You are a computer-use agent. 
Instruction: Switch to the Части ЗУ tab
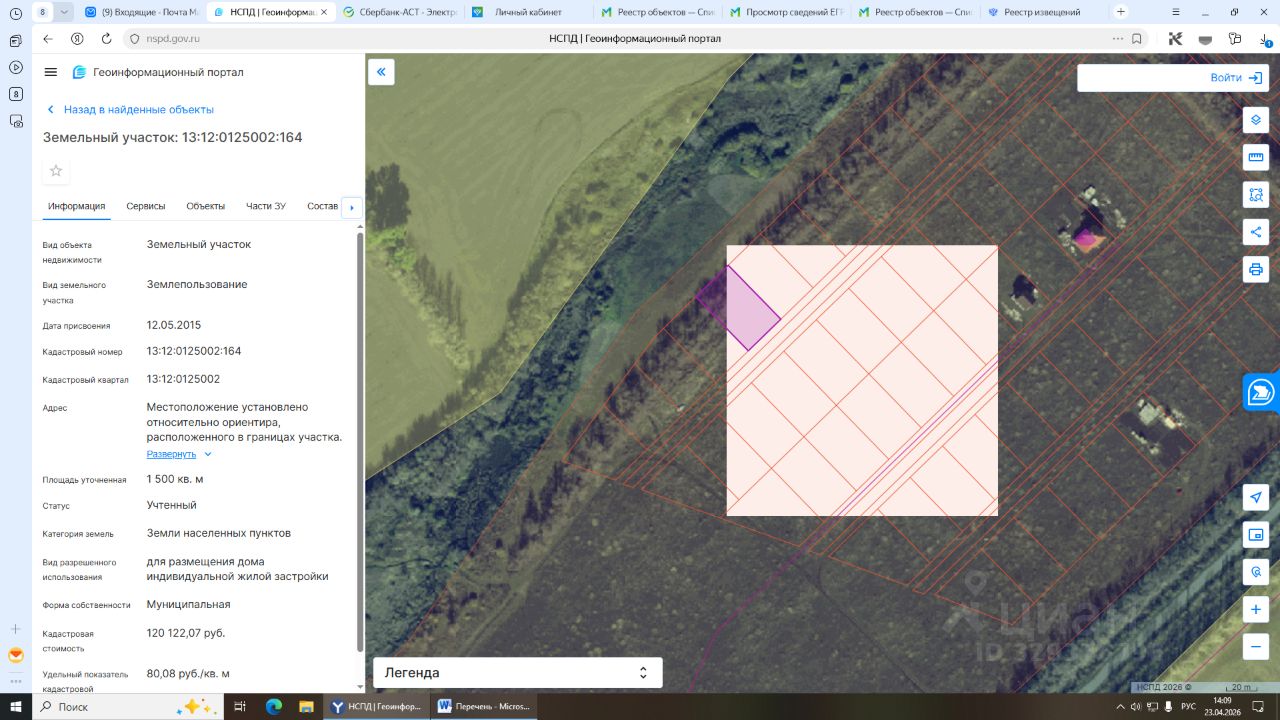click(x=266, y=206)
